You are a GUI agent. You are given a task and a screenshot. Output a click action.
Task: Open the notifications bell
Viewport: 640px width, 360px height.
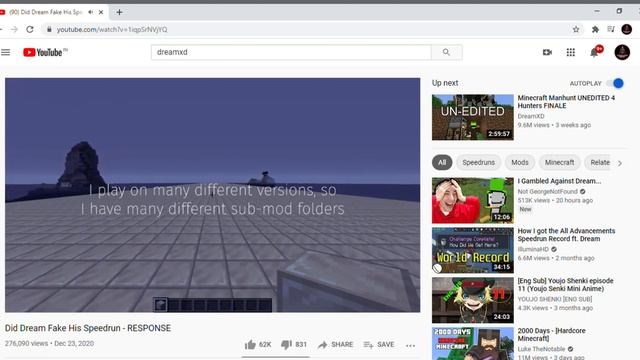pyautogui.click(x=595, y=52)
